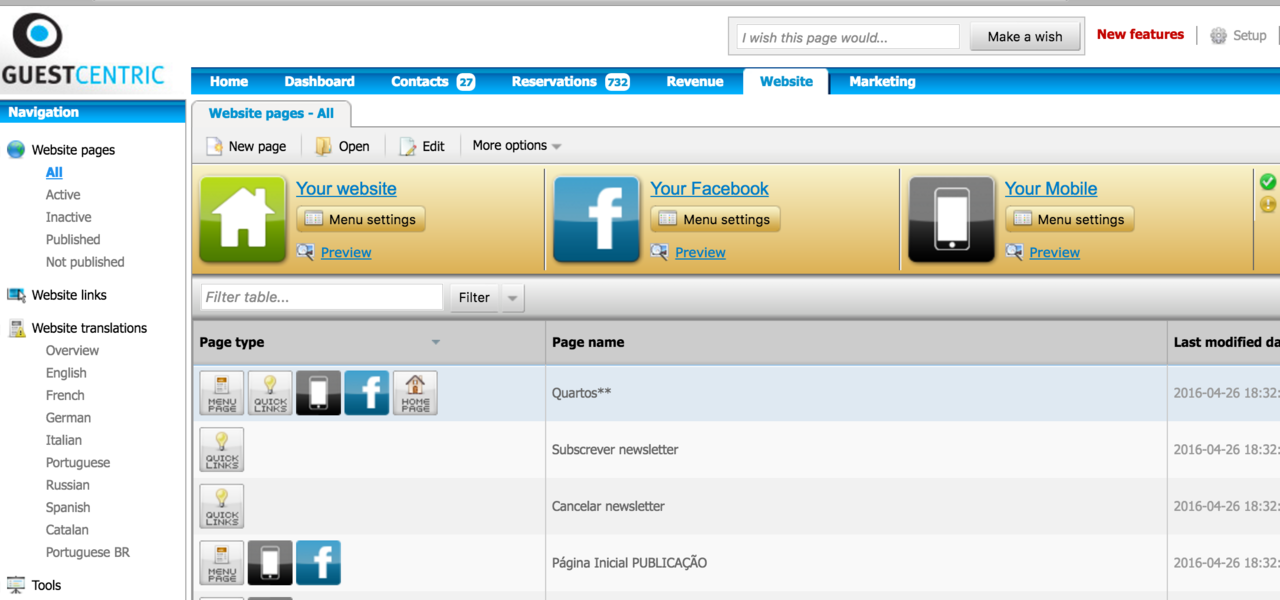
Task: Click Menu settings button for Your Mobile
Action: coord(1069,220)
